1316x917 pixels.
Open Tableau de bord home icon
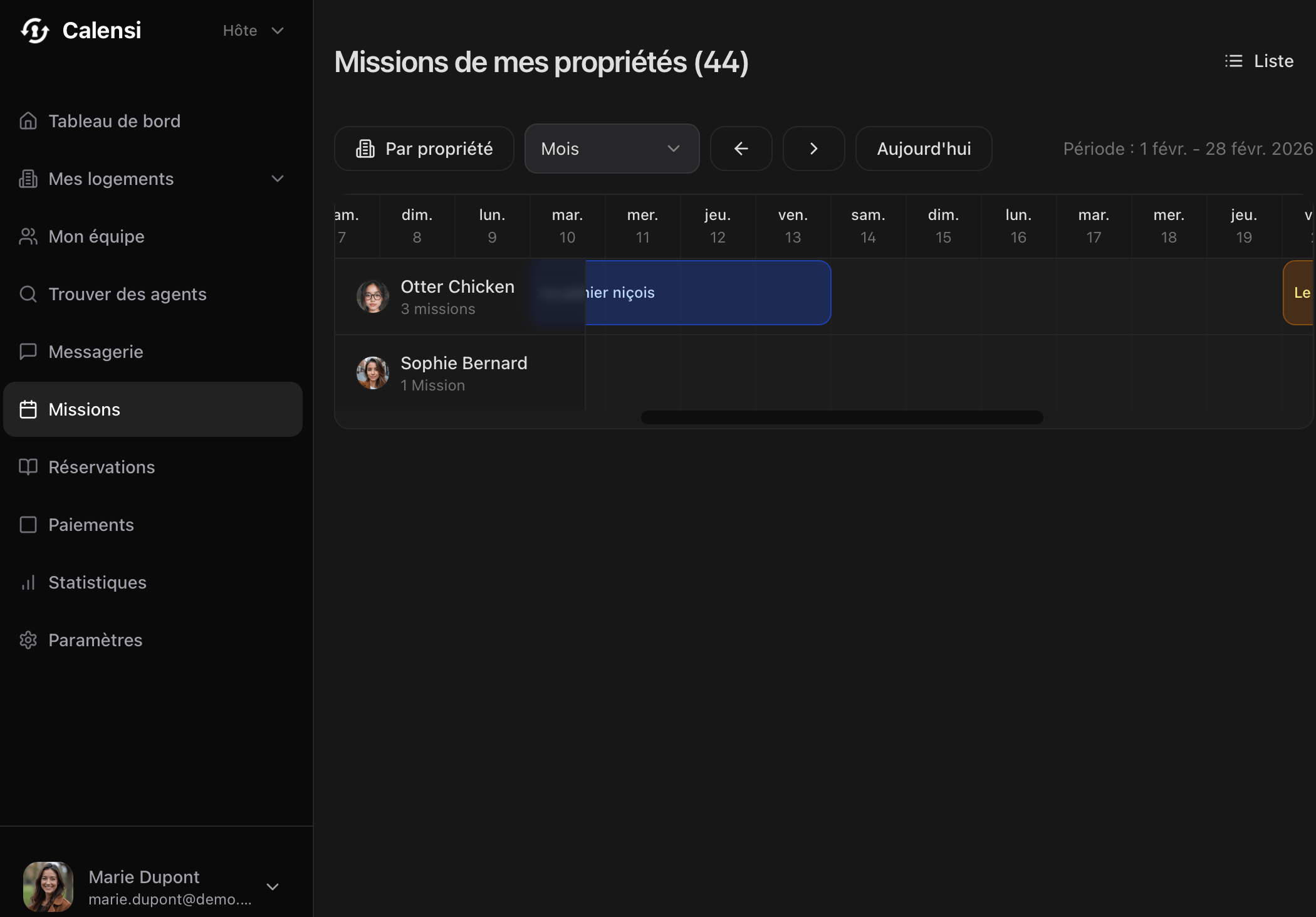[x=28, y=121]
